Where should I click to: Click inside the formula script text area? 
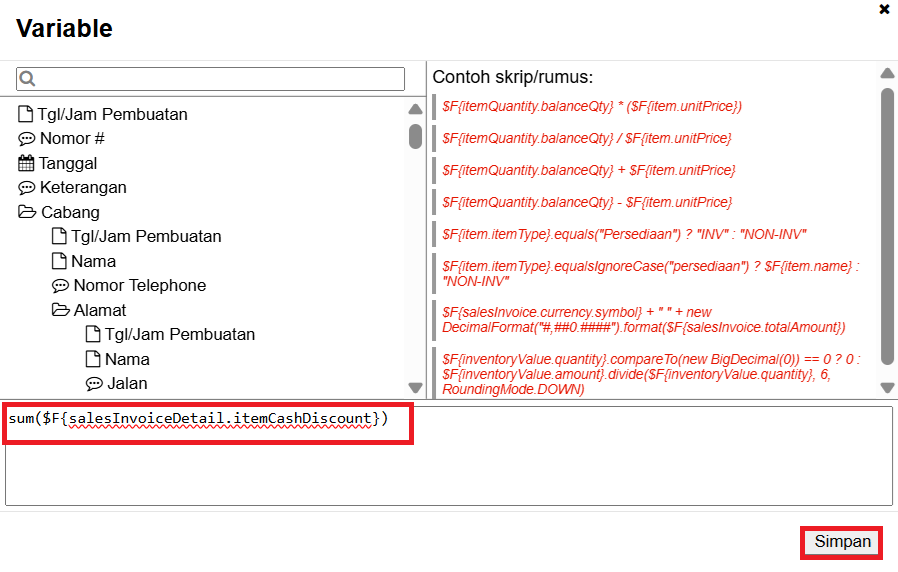[x=448, y=470]
